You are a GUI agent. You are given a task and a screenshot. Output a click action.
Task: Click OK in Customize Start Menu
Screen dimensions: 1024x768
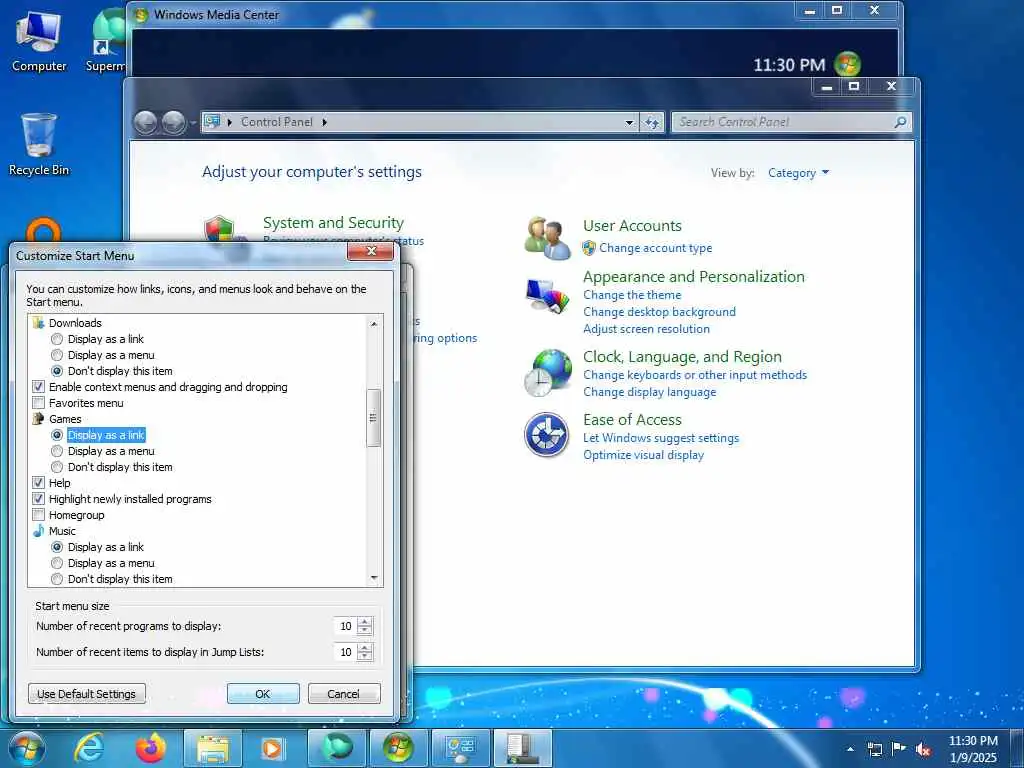[263, 694]
